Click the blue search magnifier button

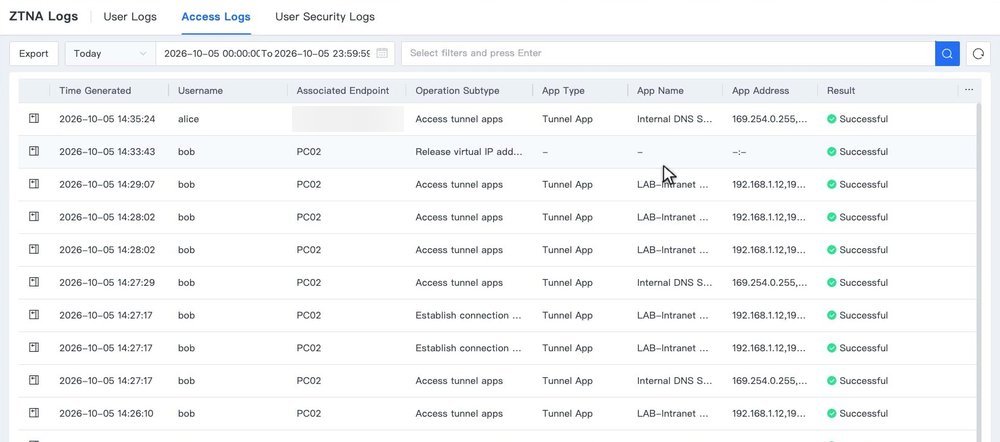pos(947,54)
